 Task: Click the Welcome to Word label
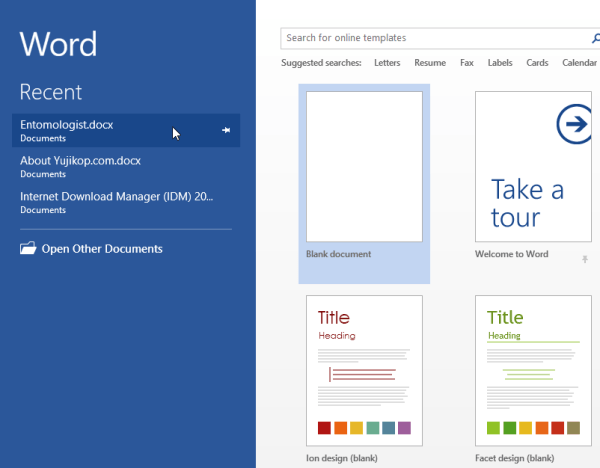[x=512, y=254]
